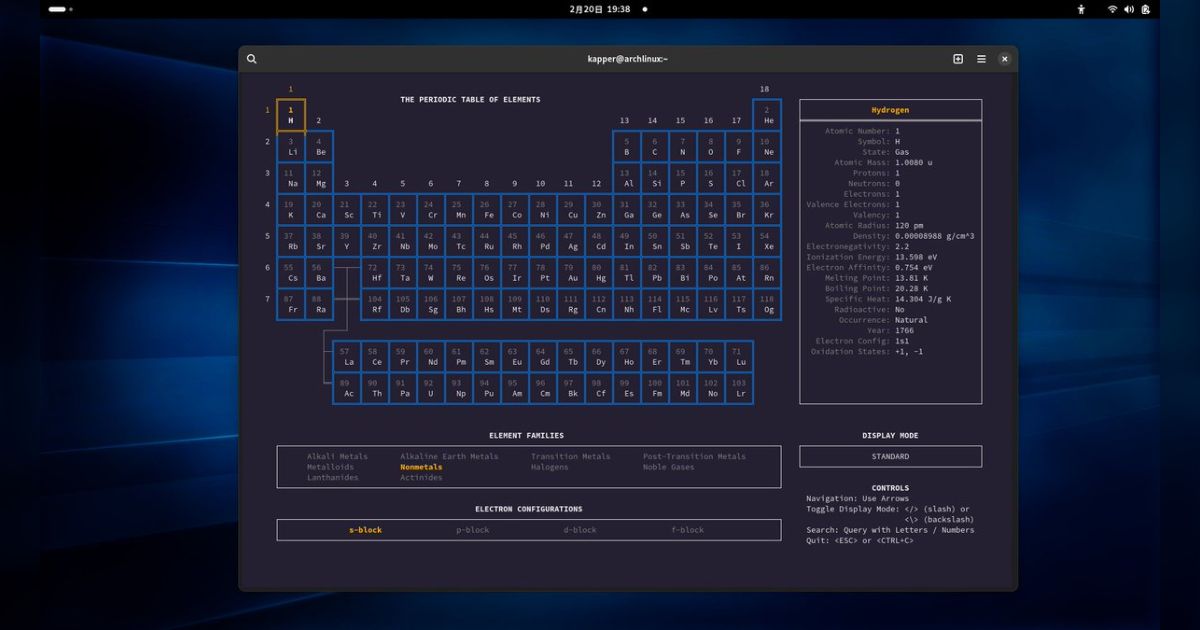This screenshot has height=630, width=1200.
Task: Click the STANDARD display mode box
Action: pyautogui.click(x=889, y=456)
